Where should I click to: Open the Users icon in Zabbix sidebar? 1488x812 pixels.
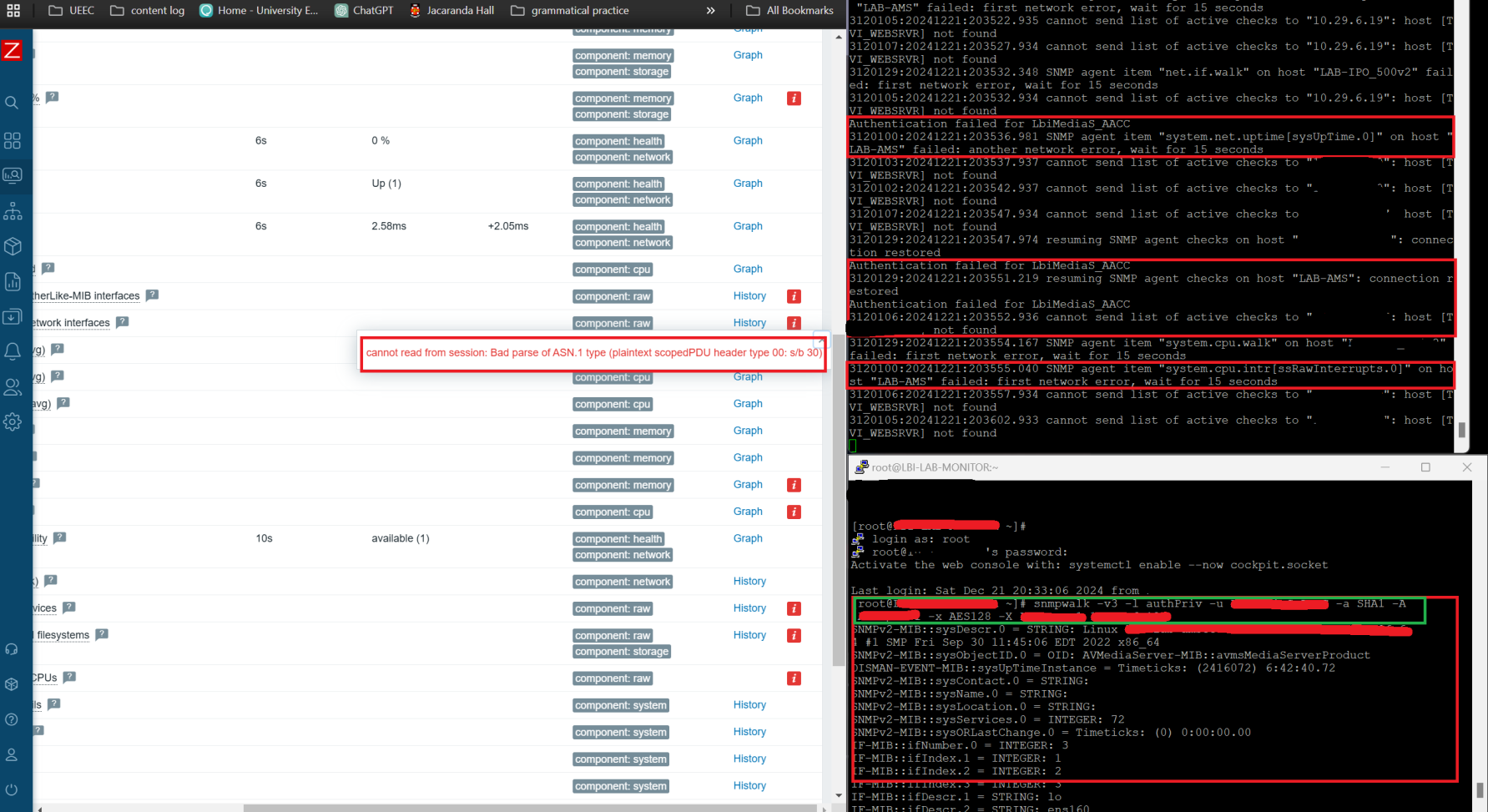(13, 386)
